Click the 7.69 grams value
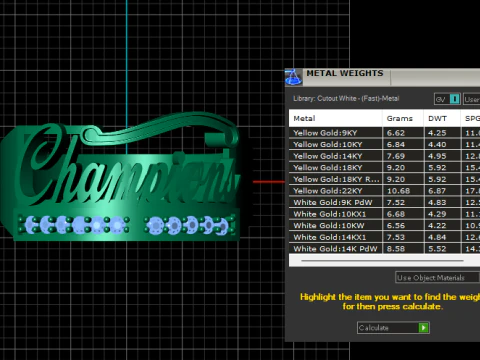 tap(396, 156)
